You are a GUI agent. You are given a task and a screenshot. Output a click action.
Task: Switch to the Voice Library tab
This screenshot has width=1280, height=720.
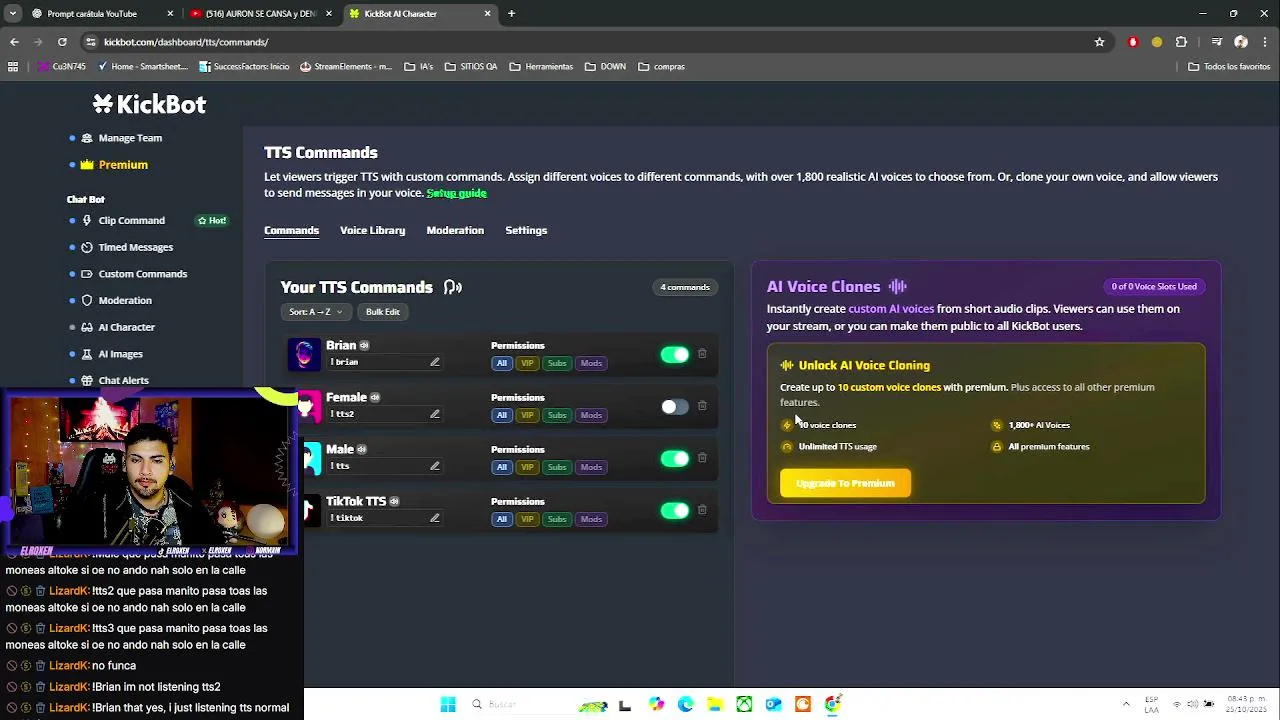pos(372,230)
